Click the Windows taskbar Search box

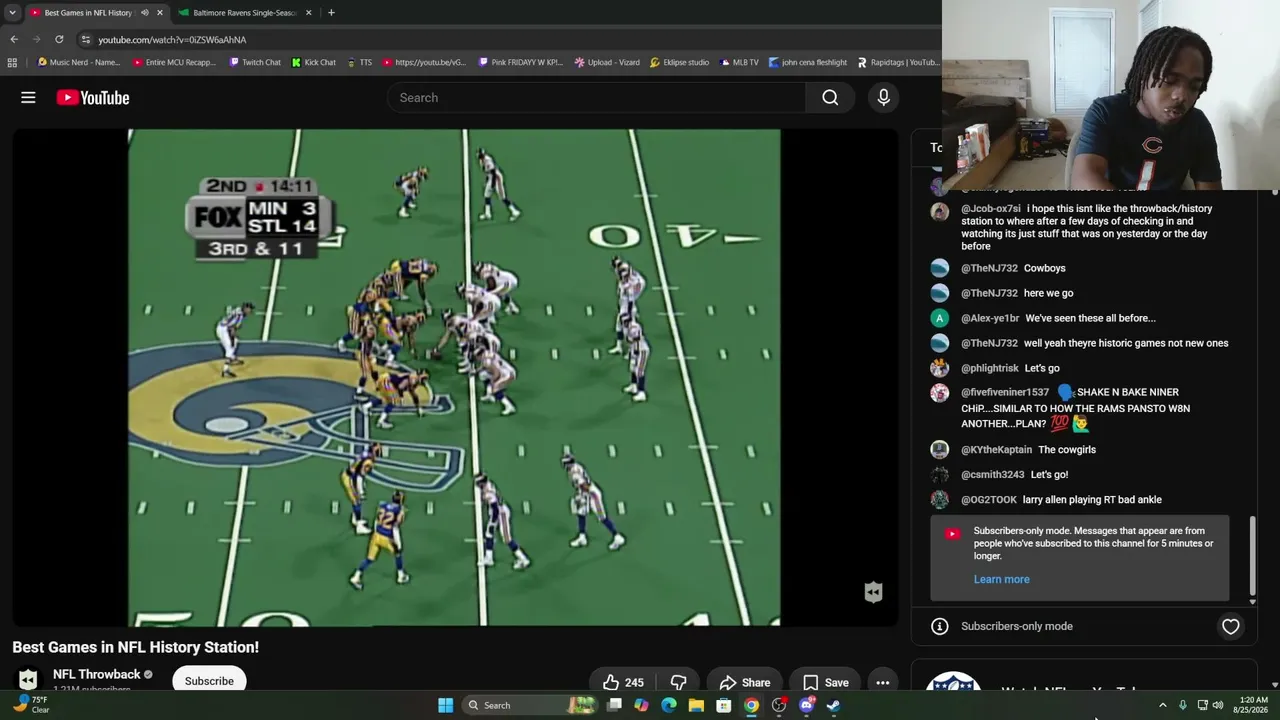coord(532,705)
